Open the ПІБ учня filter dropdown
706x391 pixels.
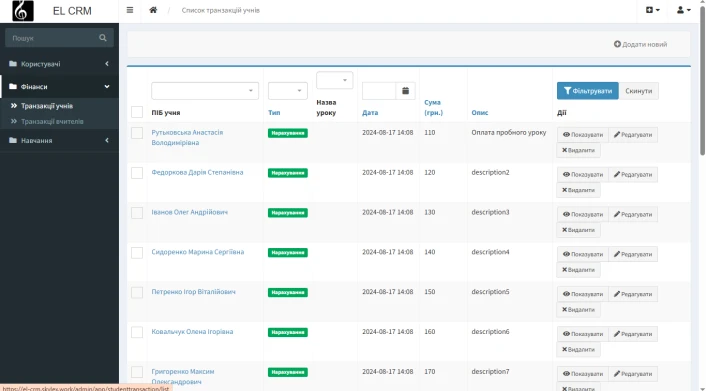point(205,91)
